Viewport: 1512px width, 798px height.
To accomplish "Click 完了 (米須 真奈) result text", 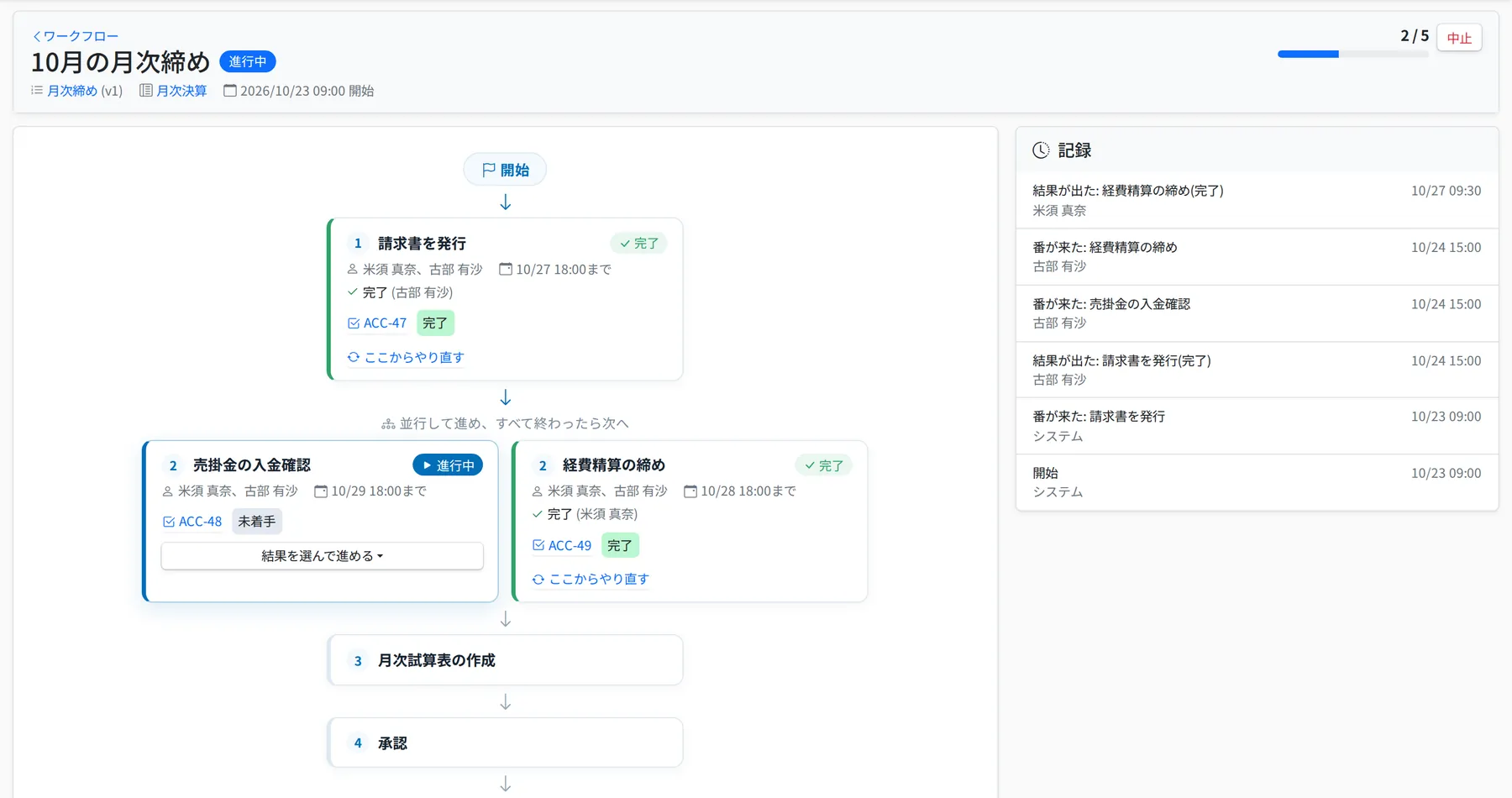I will point(592,514).
